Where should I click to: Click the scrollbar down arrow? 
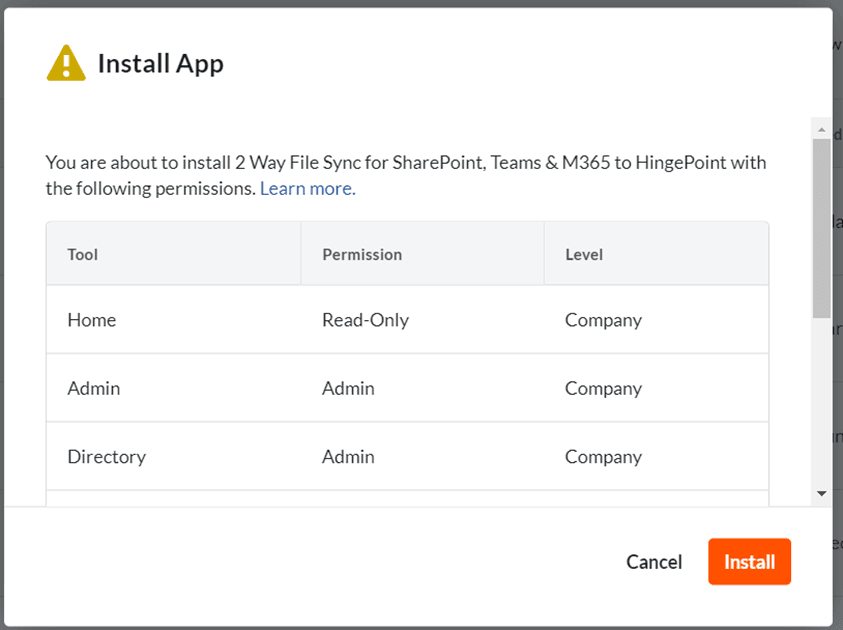(x=822, y=493)
